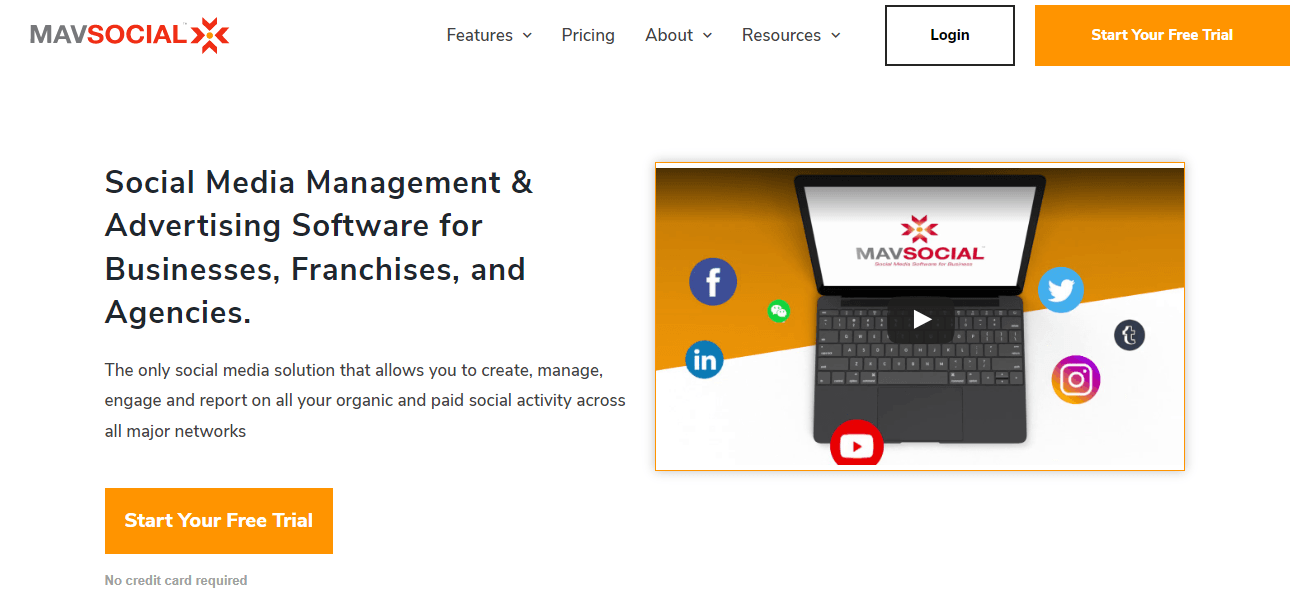
Task: Click the 'No credit card required' text
Action: click(176, 580)
